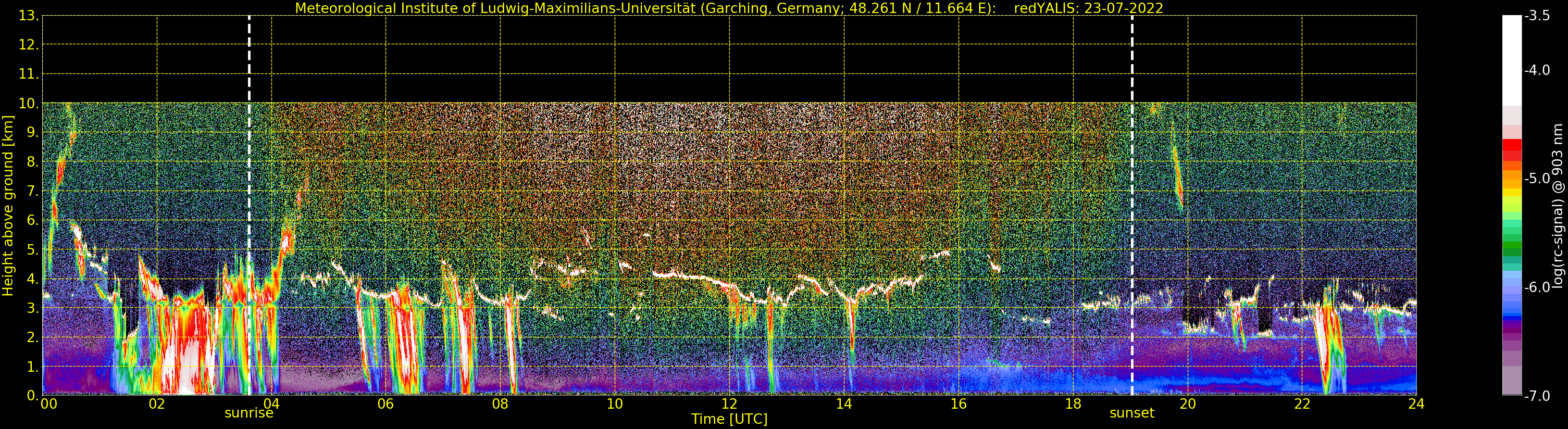Click the colorbar value '-5.0'

click(1537, 178)
